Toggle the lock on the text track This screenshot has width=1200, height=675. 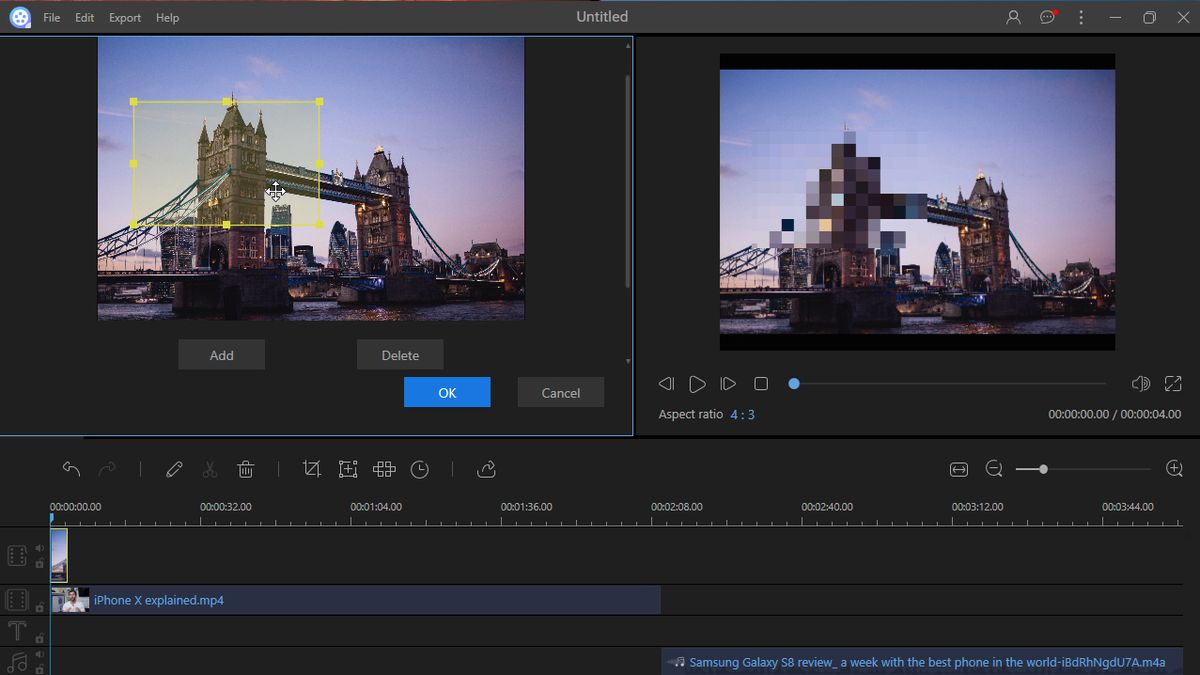pyautogui.click(x=40, y=637)
